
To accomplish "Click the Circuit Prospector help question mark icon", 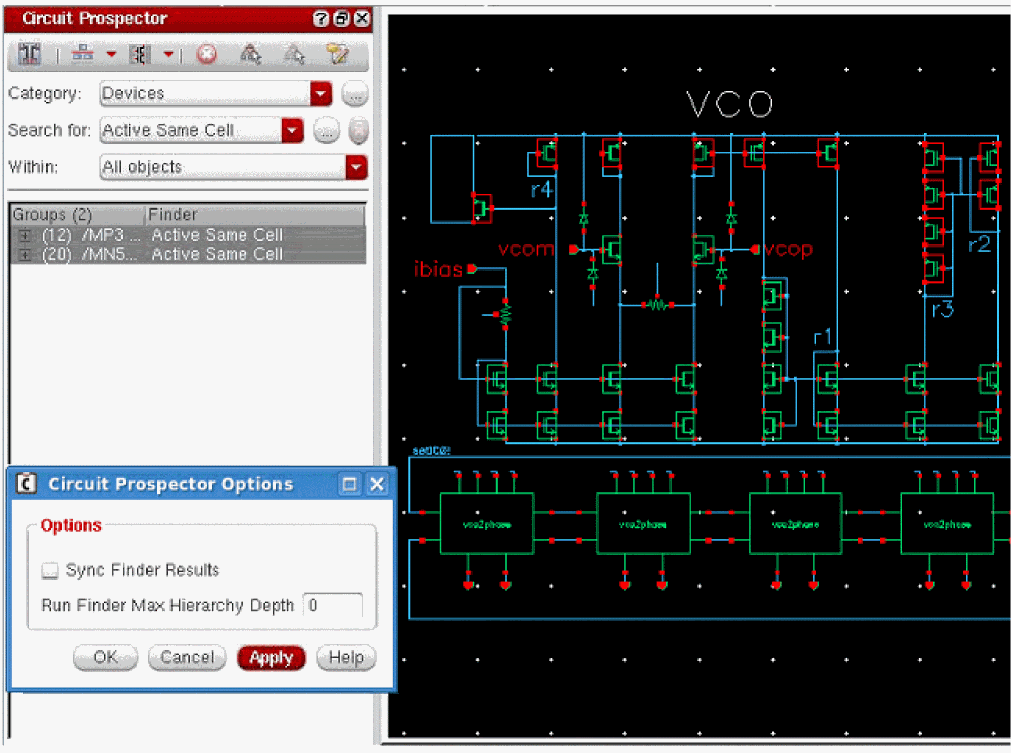I will 321,19.
